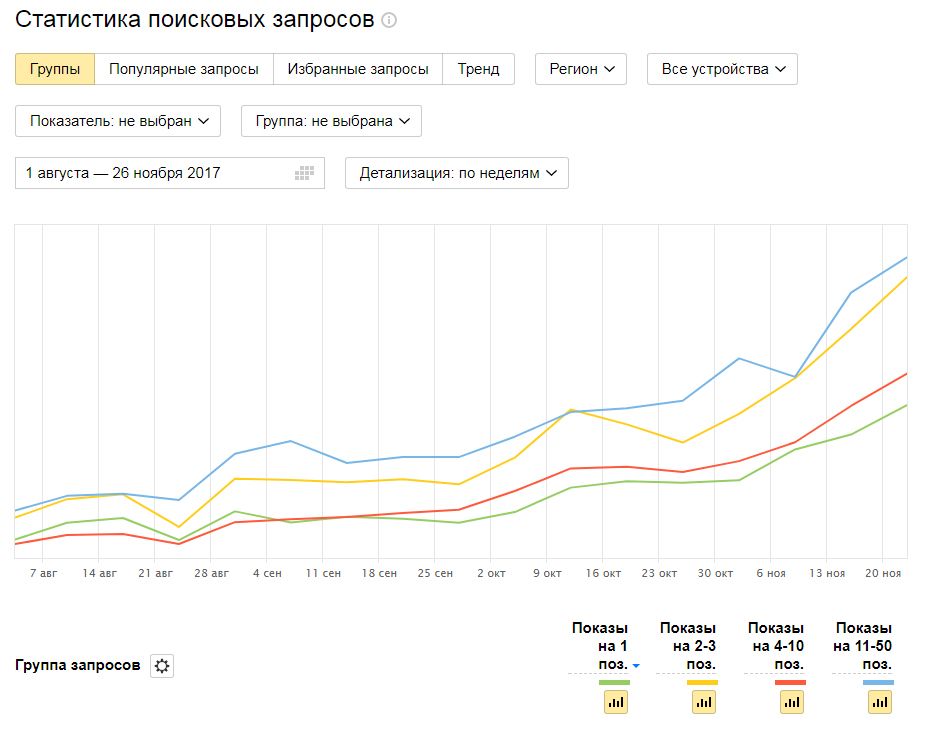The width and height of the screenshot is (925, 730).
Task: Open the query group settings gear
Action: 162,666
